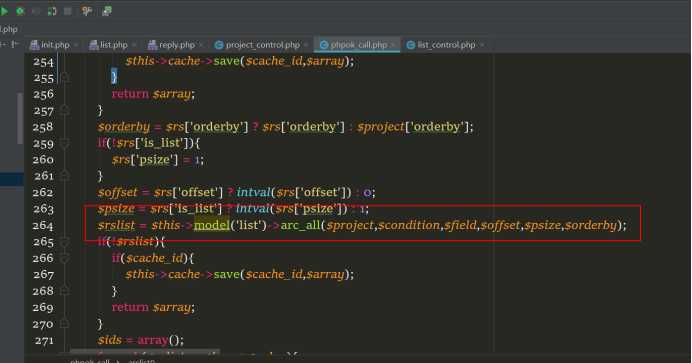Click 'return $array;' on line 256
The width and height of the screenshot is (692, 363).
[x=153, y=94]
